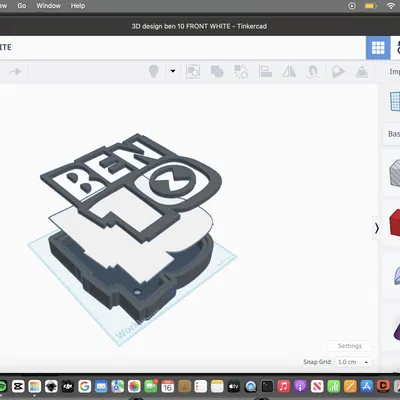Open Terminal from the Dock
This screenshot has height=400, width=400.
point(267,387)
